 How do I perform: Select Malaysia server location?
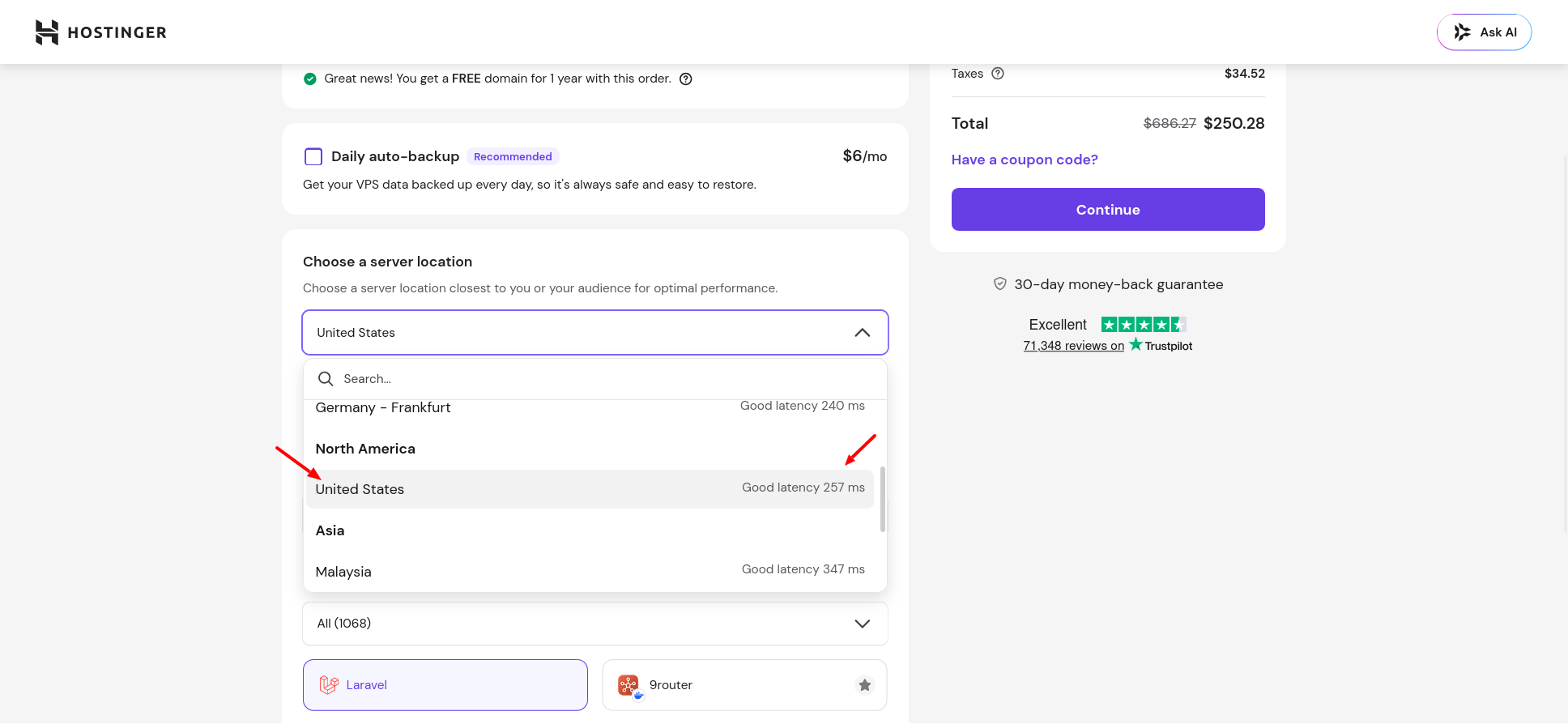coord(590,572)
